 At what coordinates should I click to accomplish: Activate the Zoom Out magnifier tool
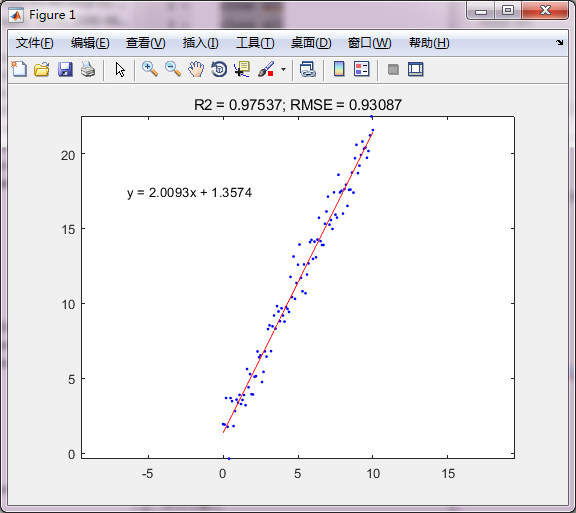[173, 69]
